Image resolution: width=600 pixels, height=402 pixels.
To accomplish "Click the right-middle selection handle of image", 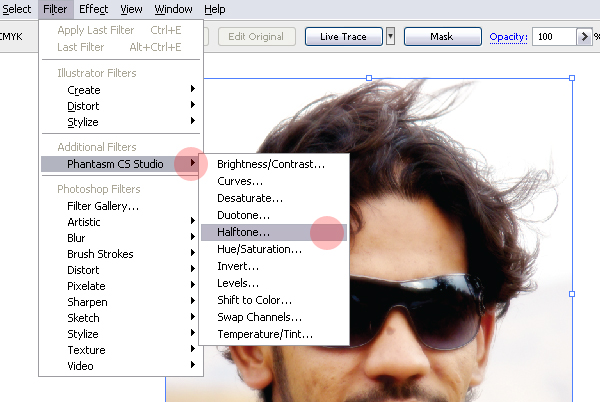I will 572,294.
